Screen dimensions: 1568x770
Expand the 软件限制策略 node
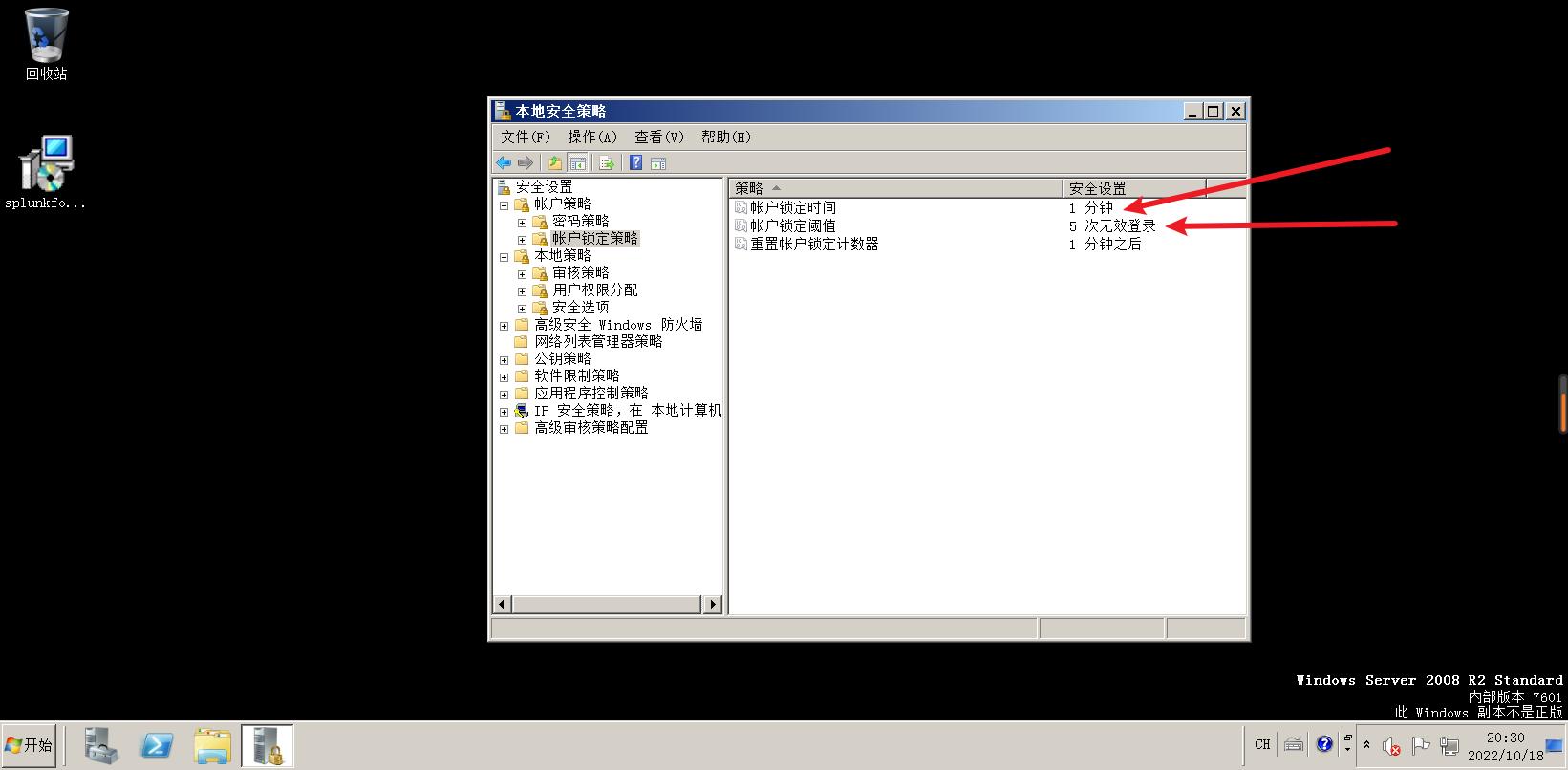pos(504,377)
